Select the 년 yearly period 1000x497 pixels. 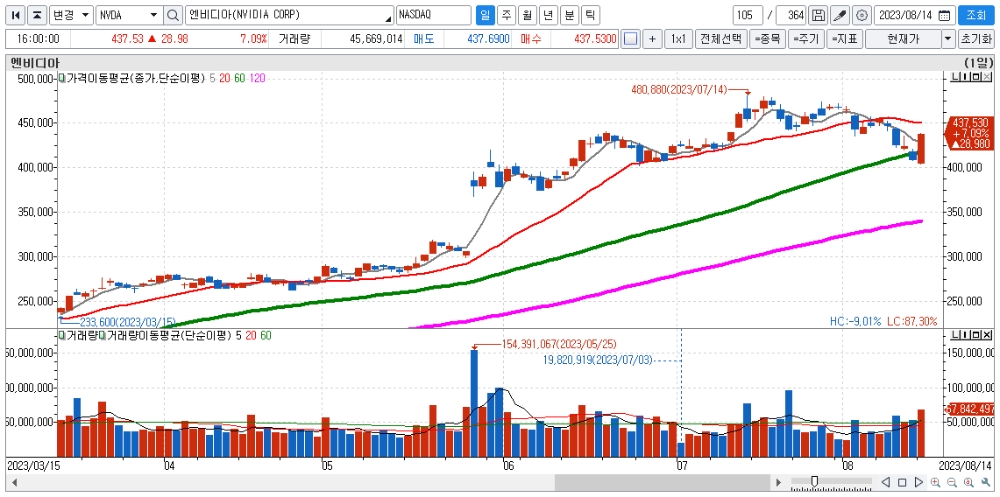point(548,15)
